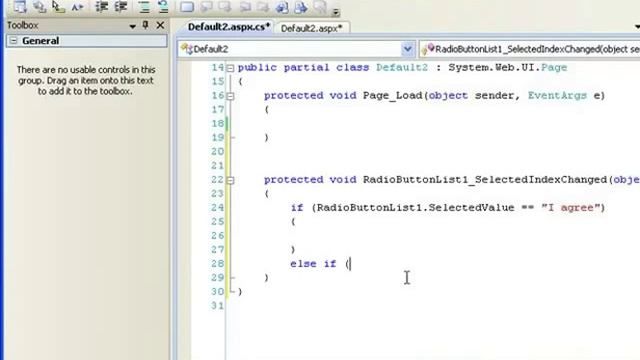Collapse RadioButtonList1_SelectedIndexChanged outline at line 22
Screen dimensions: 640x360
(x=230, y=180)
